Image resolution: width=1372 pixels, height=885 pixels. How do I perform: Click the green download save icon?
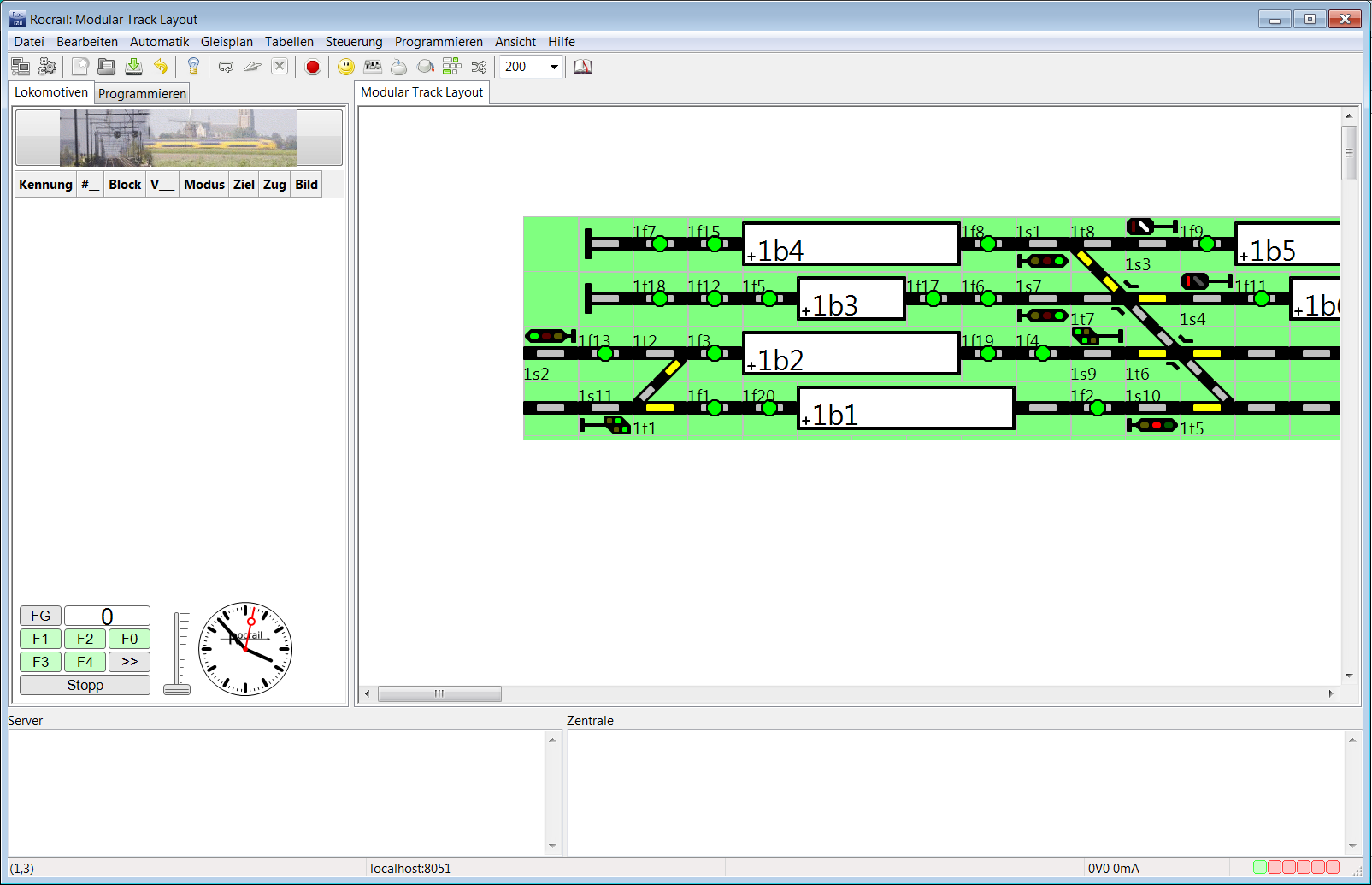coord(134,67)
